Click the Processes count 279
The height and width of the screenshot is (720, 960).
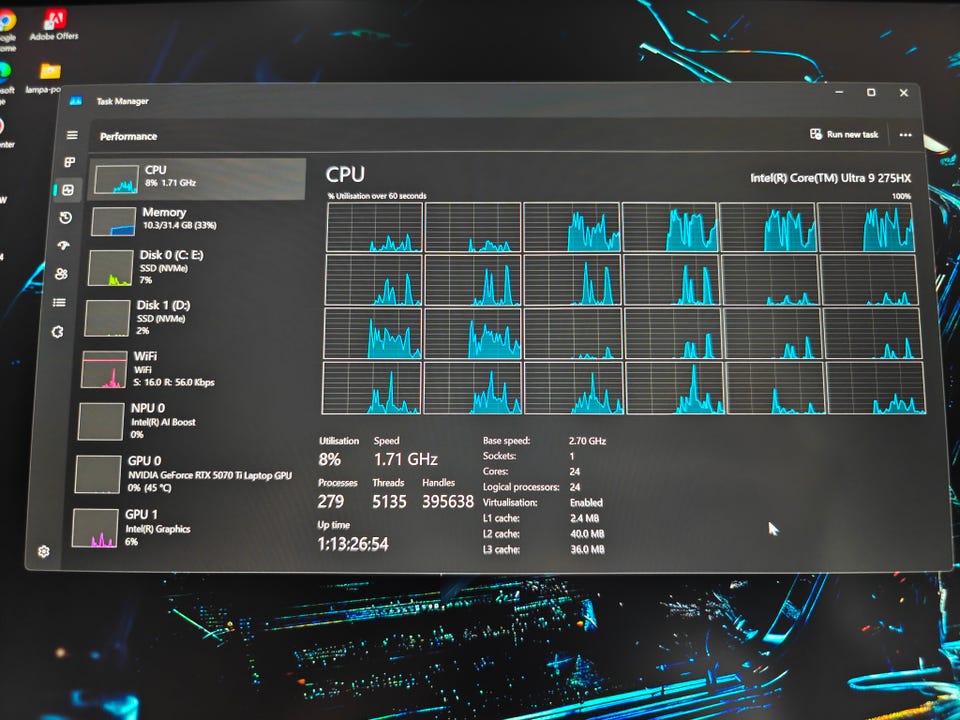pos(330,501)
